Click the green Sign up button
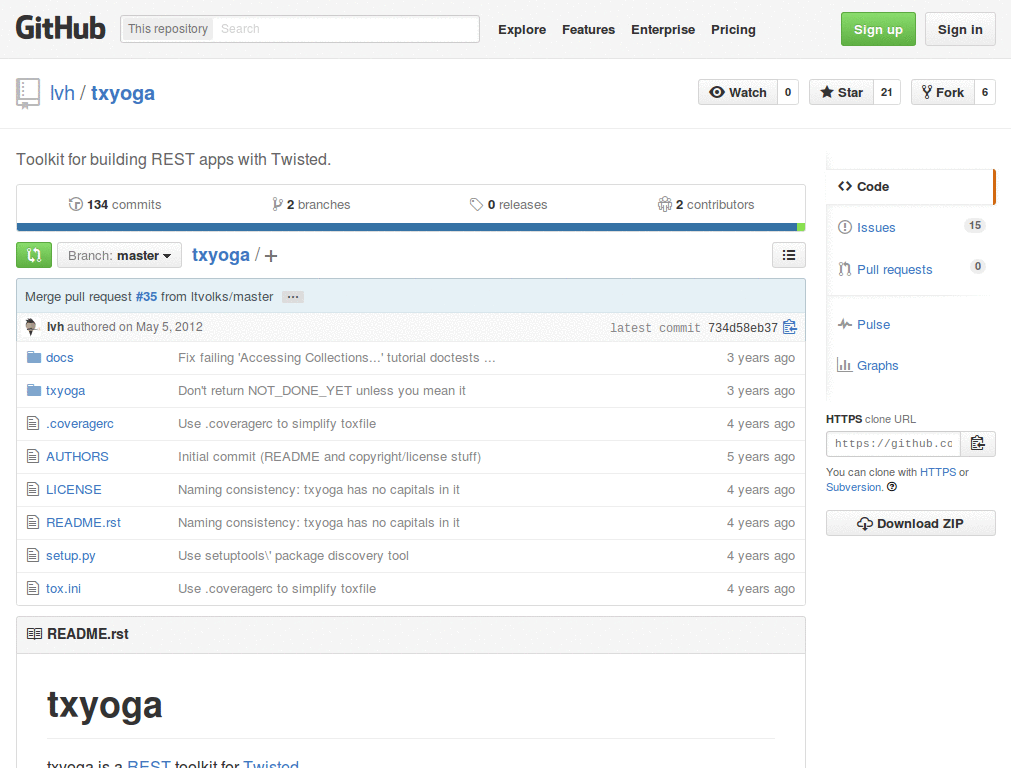Screen dimensions: 1024x768 coord(878,29)
